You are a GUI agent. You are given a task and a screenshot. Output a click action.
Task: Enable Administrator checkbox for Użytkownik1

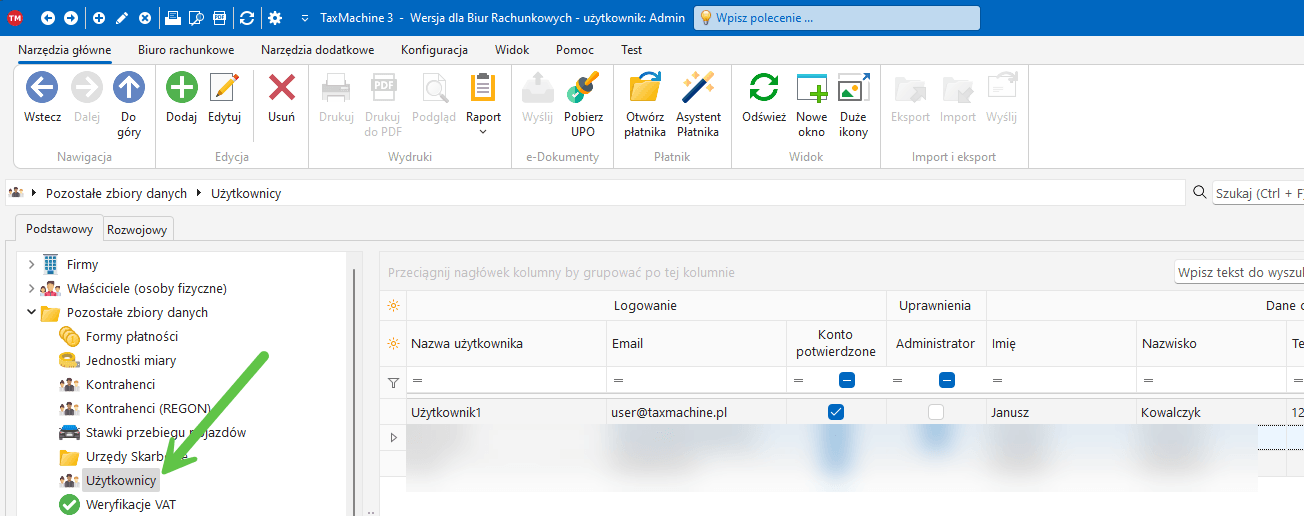click(x=935, y=412)
